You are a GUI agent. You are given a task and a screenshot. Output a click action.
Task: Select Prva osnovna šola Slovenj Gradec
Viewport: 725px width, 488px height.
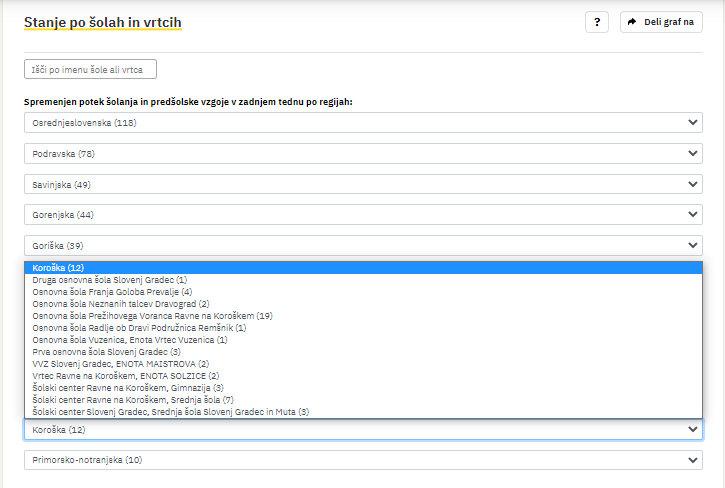click(107, 352)
